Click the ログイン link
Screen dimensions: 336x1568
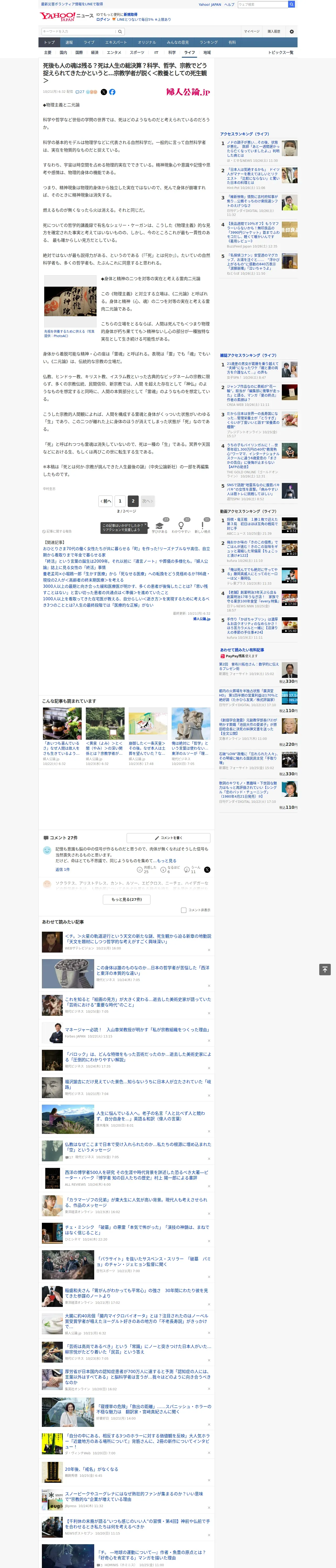[103, 20]
